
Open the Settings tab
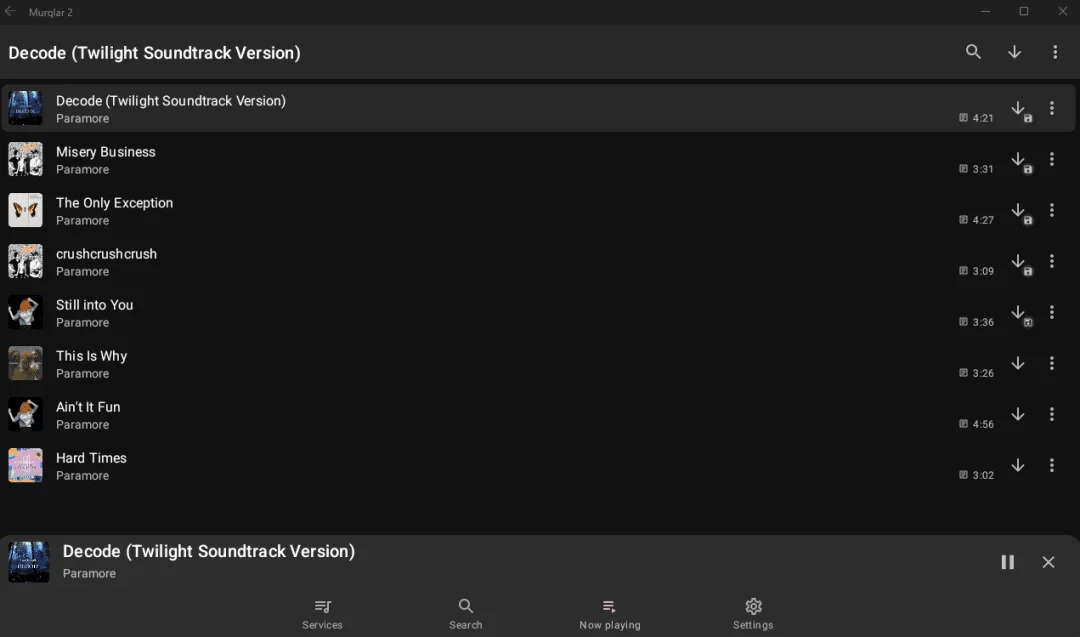tap(753, 614)
